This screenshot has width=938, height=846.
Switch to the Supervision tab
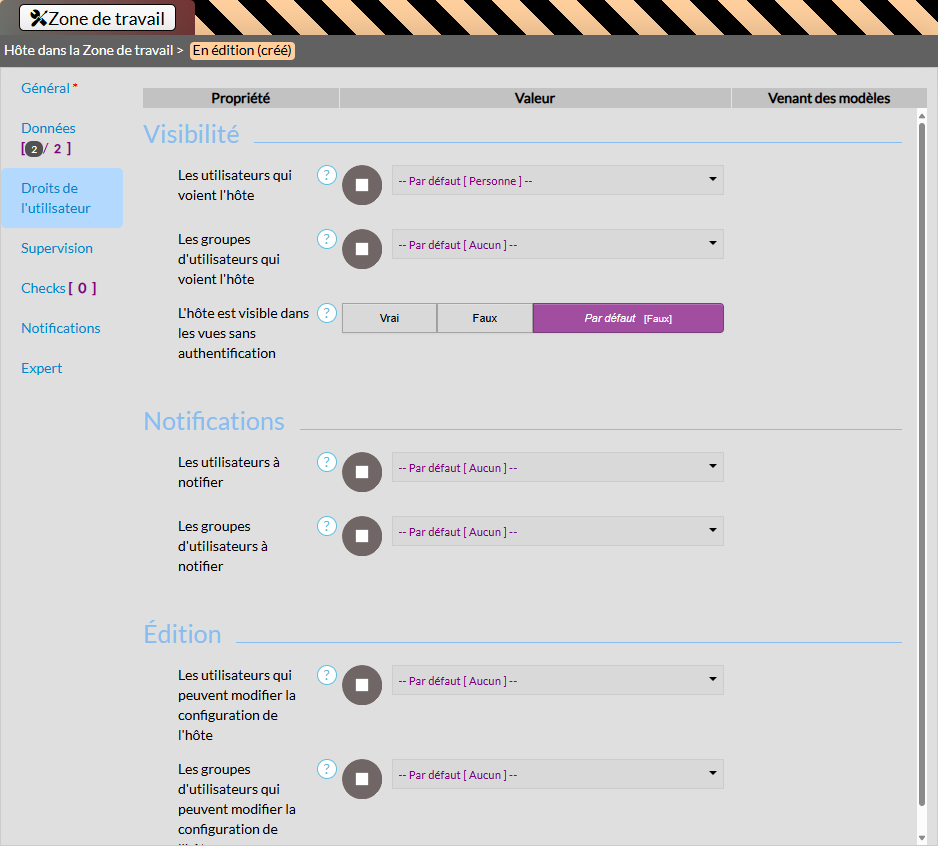[57, 248]
